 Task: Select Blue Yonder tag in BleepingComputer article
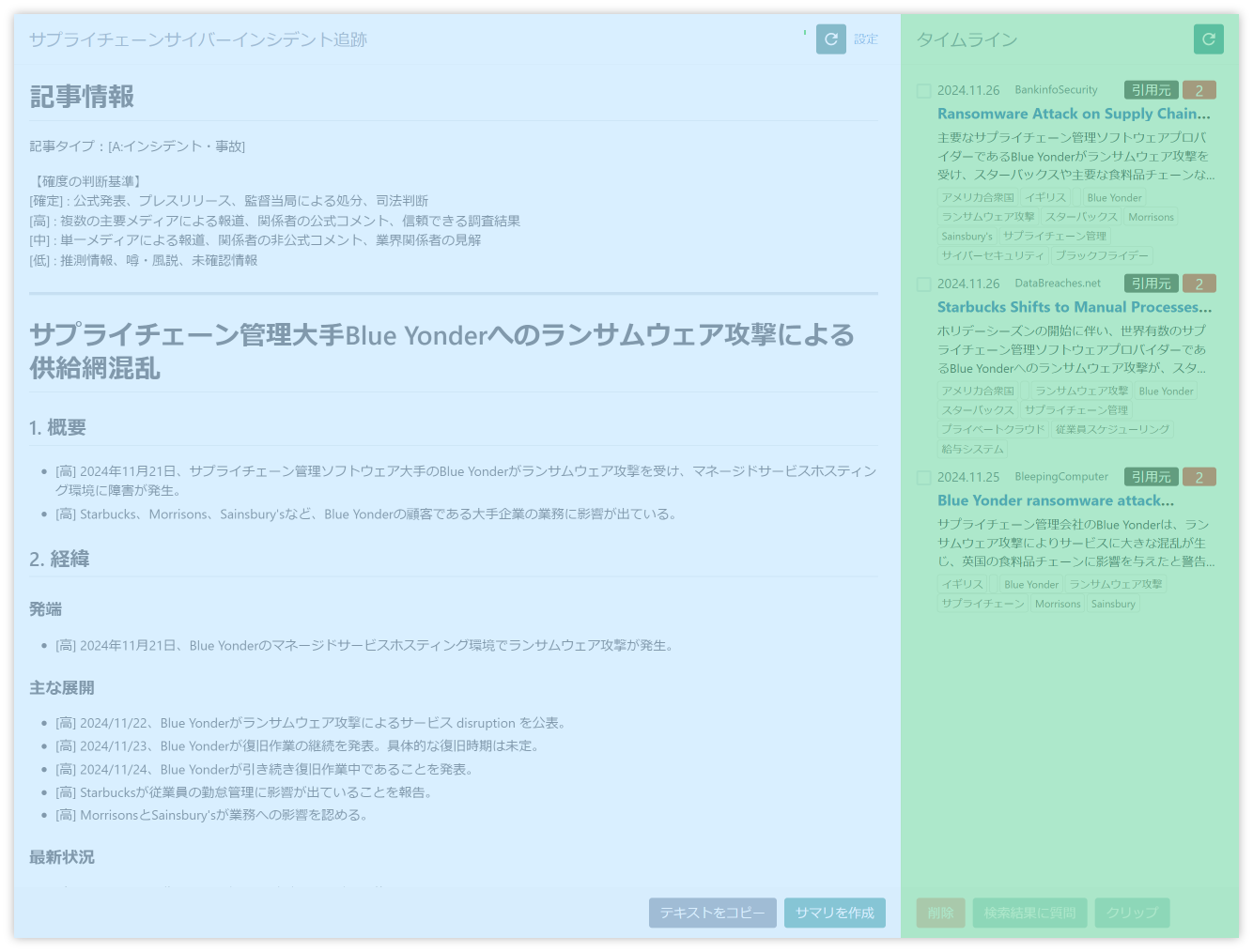pyautogui.click(x=1030, y=584)
